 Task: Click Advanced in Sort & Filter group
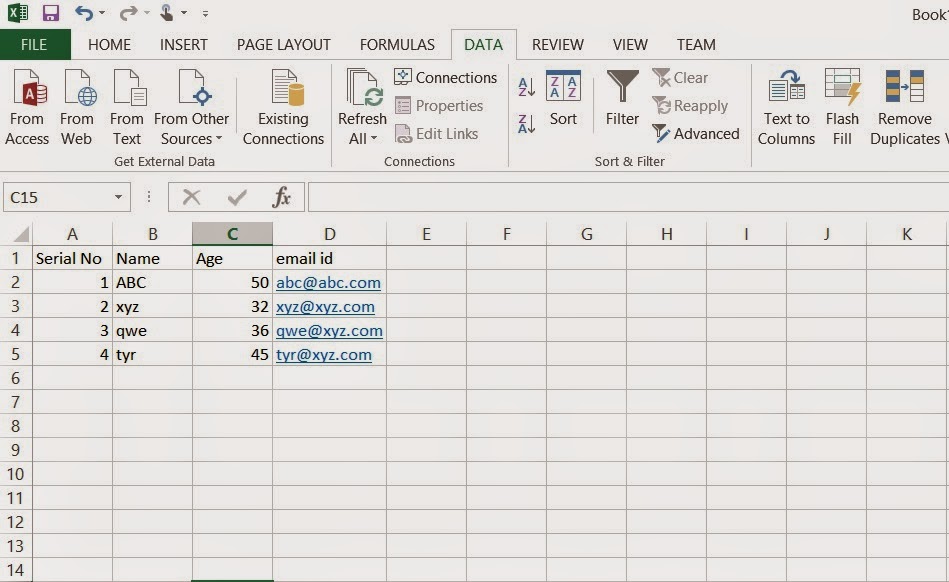(696, 133)
